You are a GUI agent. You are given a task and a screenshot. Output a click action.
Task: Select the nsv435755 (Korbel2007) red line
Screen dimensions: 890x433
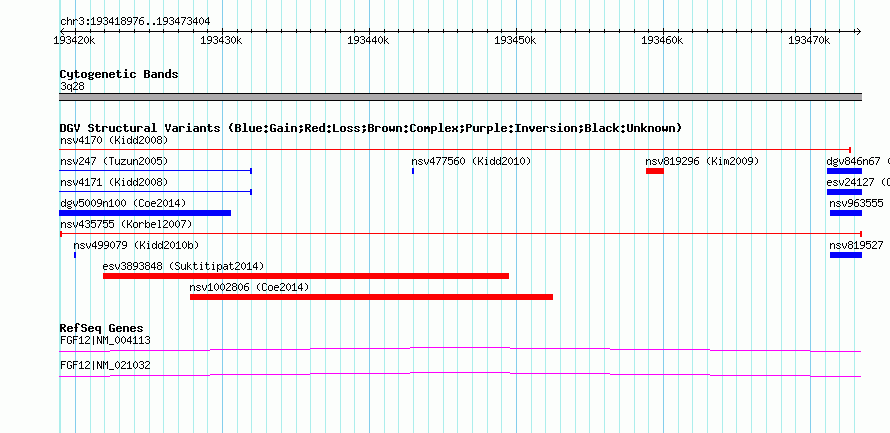(x=461, y=234)
